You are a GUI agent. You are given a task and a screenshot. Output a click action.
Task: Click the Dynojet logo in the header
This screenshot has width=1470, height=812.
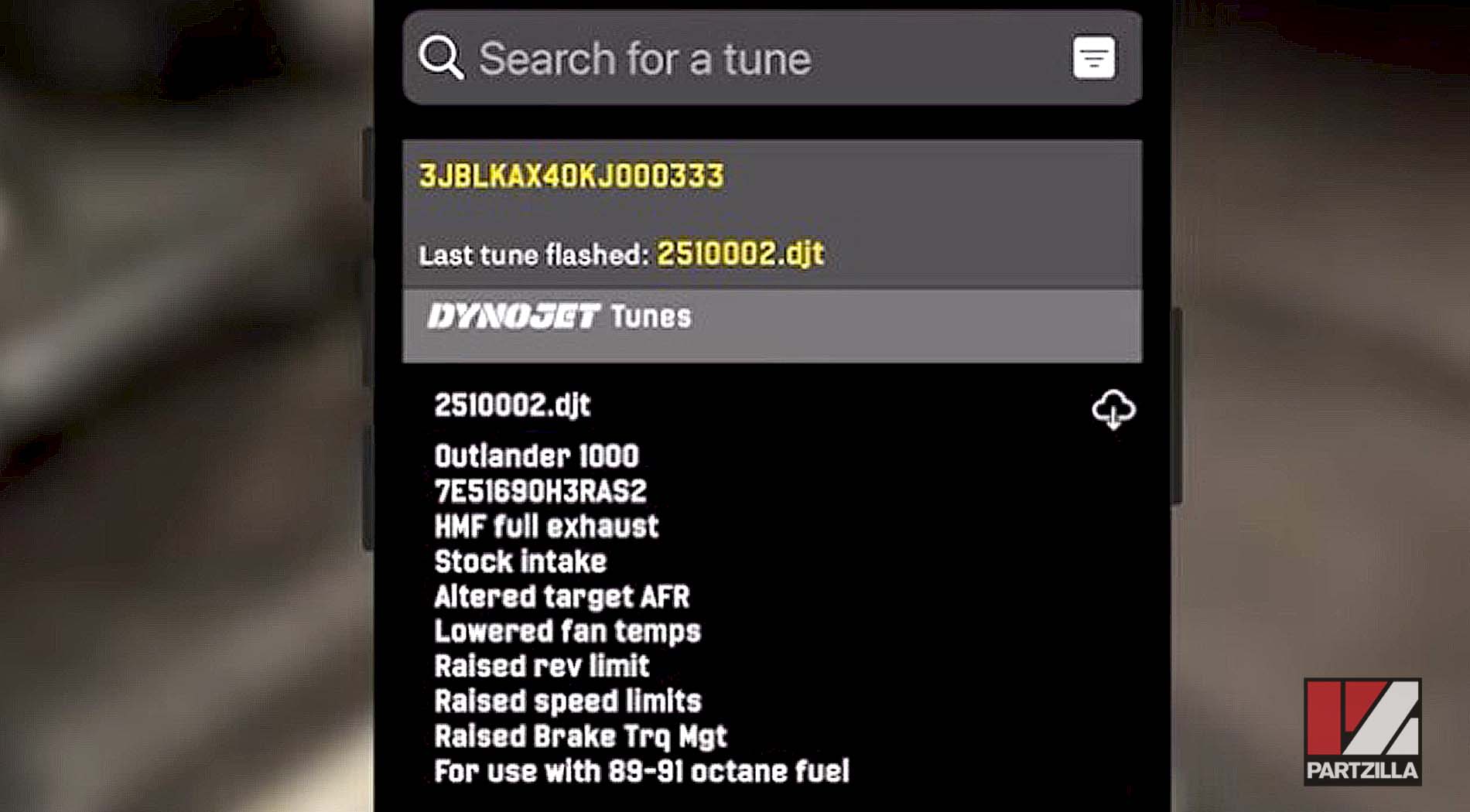[x=513, y=316]
